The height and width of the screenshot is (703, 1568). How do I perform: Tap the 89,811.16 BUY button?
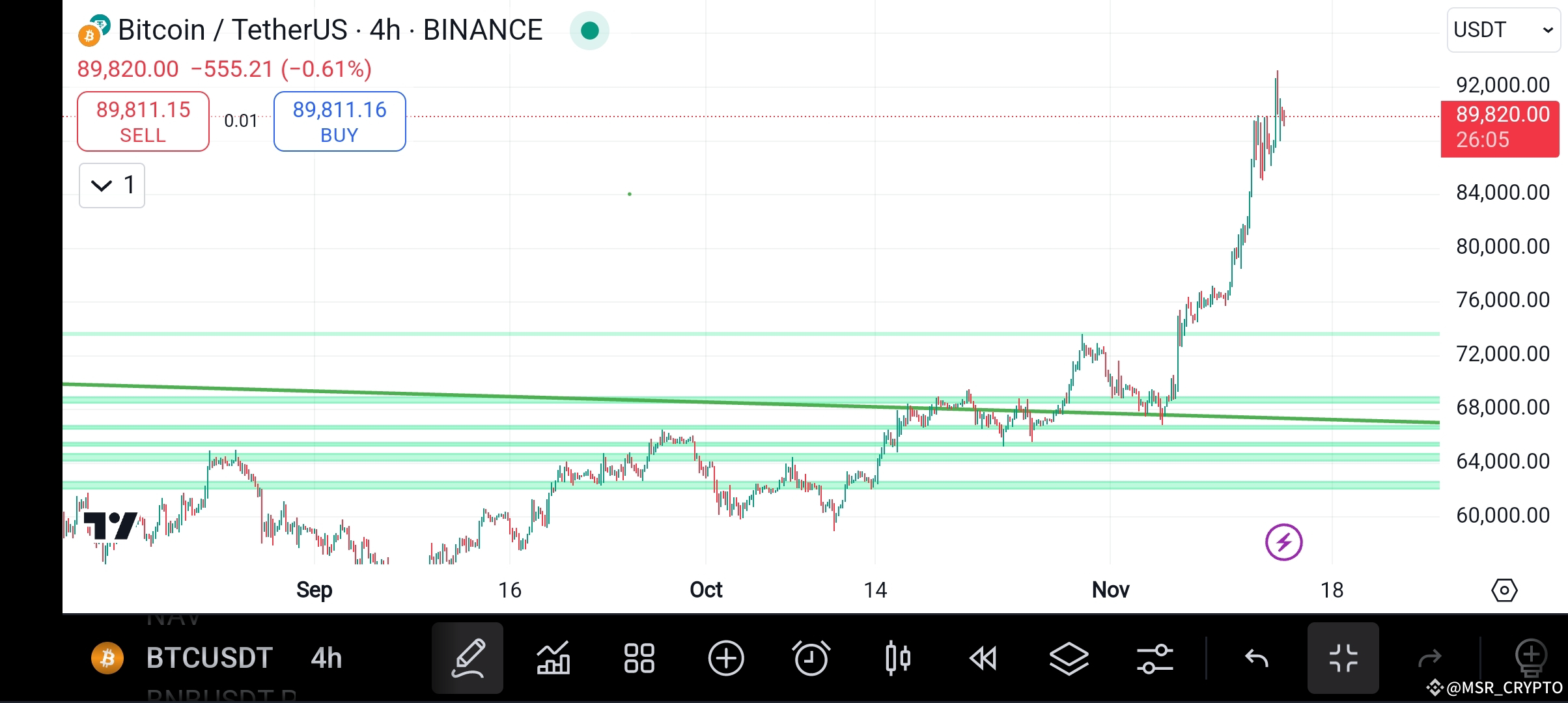click(x=340, y=122)
